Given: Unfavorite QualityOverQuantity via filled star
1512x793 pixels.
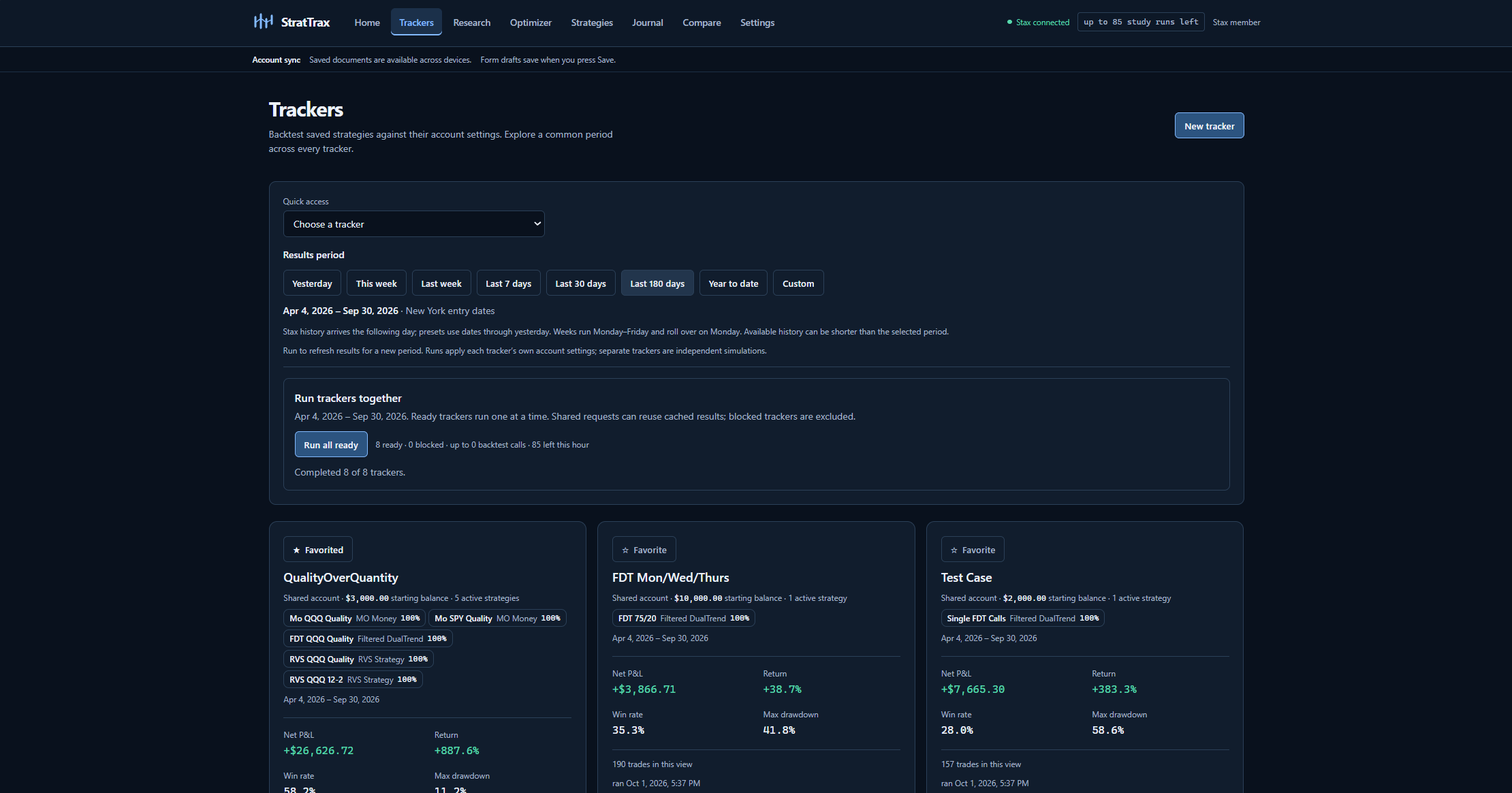Looking at the screenshot, I should [317, 550].
